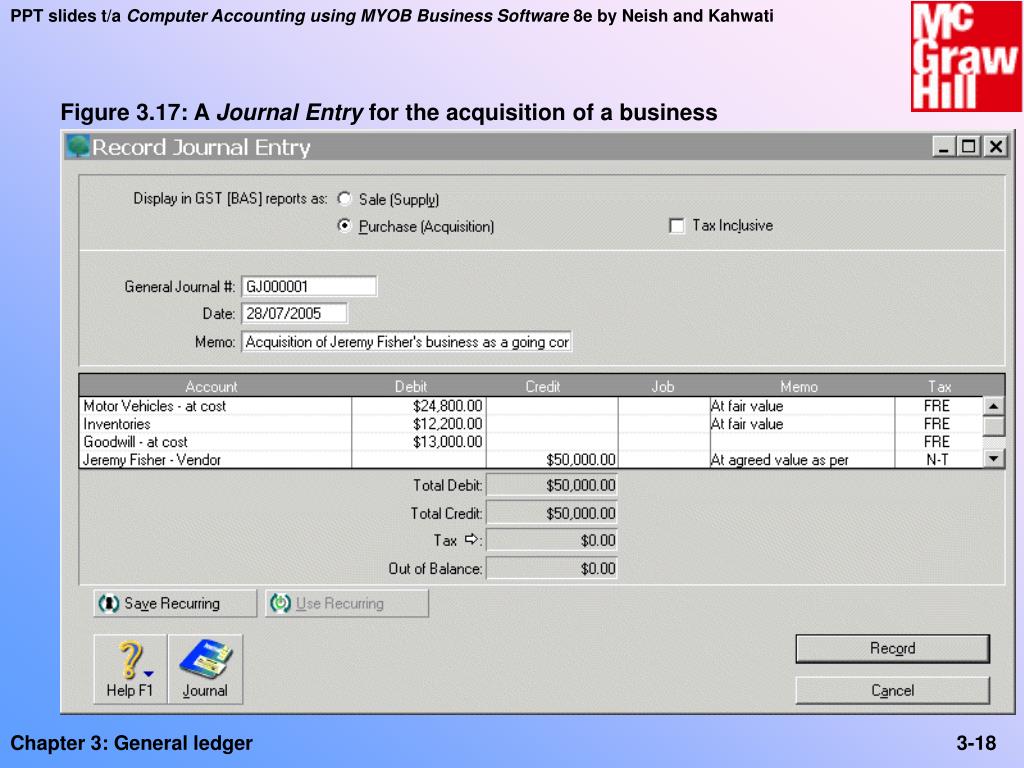The image size is (1024, 768).
Task: Click the Memo field about Jeremy Fisher's business
Action: click(x=407, y=342)
